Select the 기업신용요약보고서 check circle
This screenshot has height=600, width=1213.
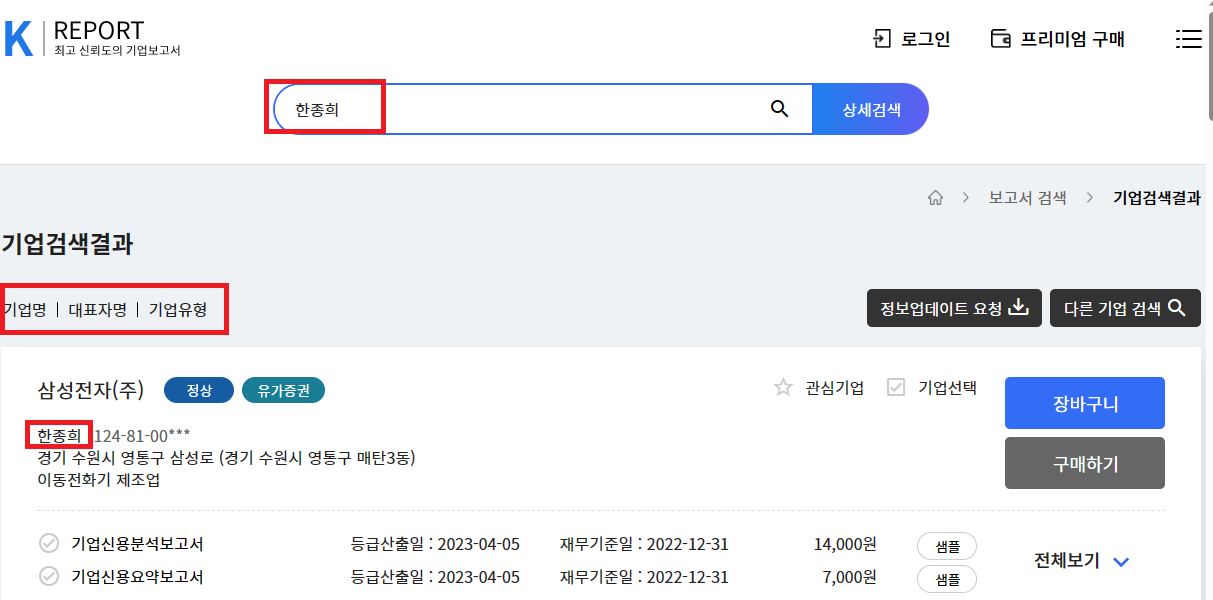pos(48,576)
